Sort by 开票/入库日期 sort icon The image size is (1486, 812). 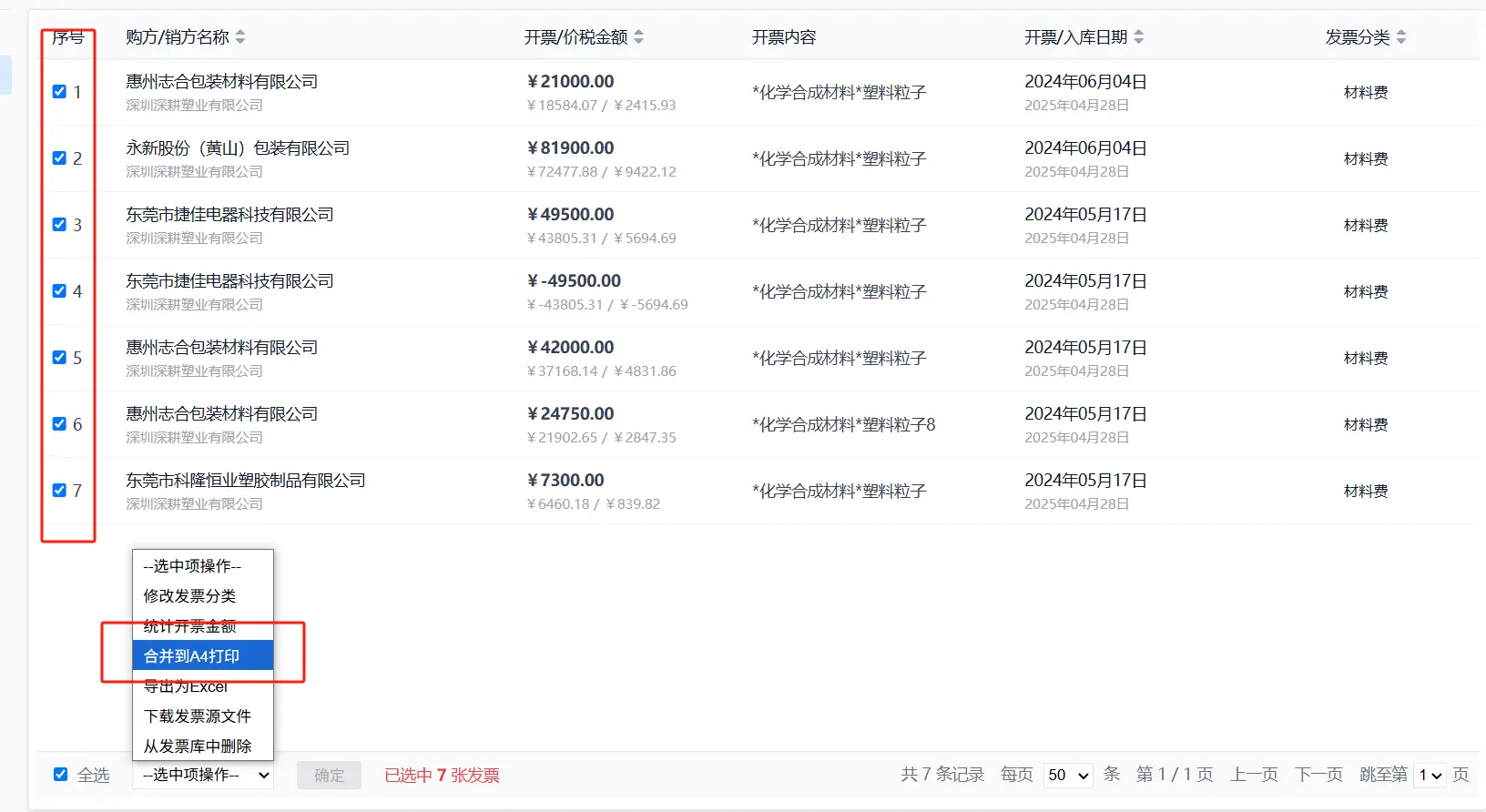(1138, 37)
